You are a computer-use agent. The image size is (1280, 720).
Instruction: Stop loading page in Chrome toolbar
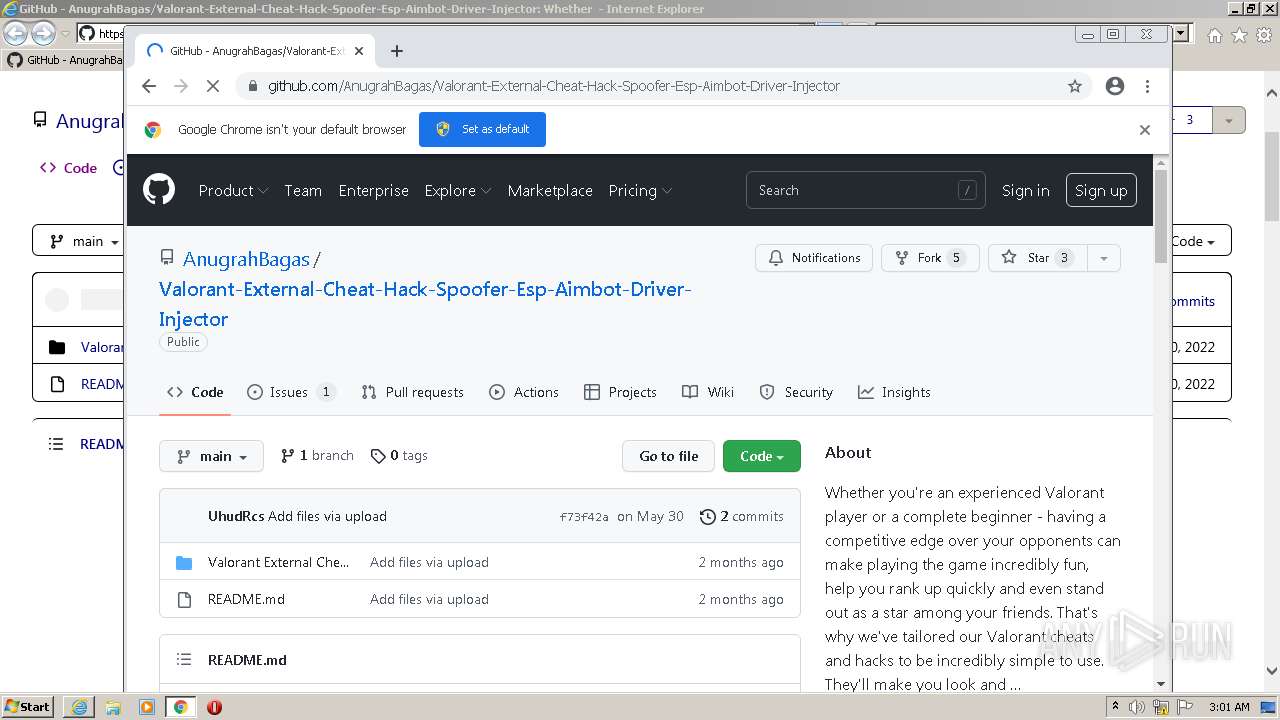(x=212, y=86)
